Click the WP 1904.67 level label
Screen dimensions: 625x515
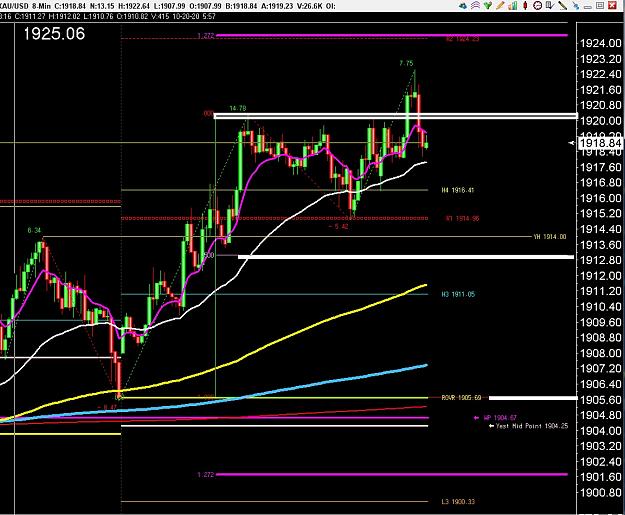click(500, 418)
